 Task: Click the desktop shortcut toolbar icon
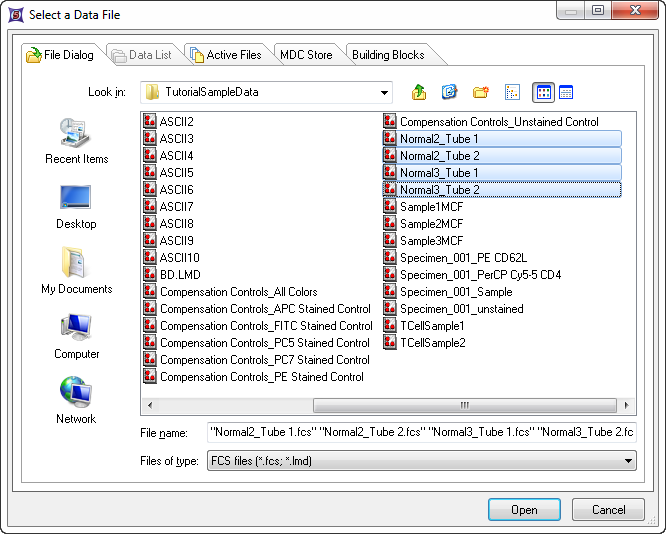click(x=450, y=93)
